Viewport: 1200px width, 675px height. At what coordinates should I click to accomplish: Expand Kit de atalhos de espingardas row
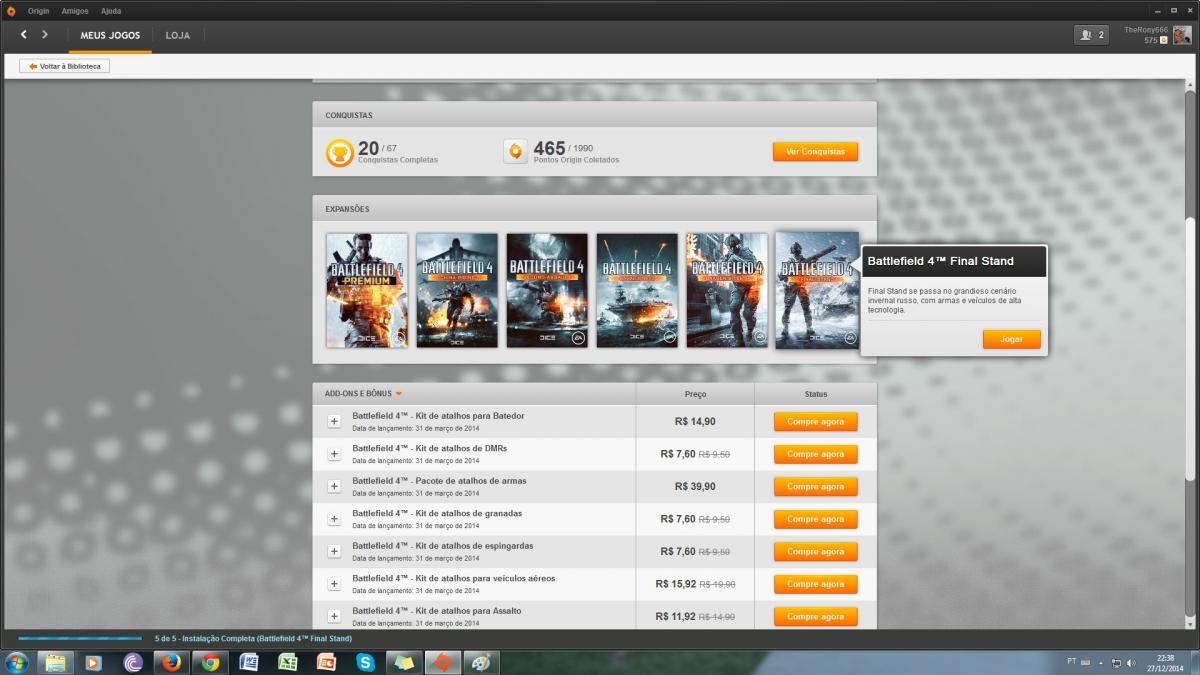tap(334, 551)
